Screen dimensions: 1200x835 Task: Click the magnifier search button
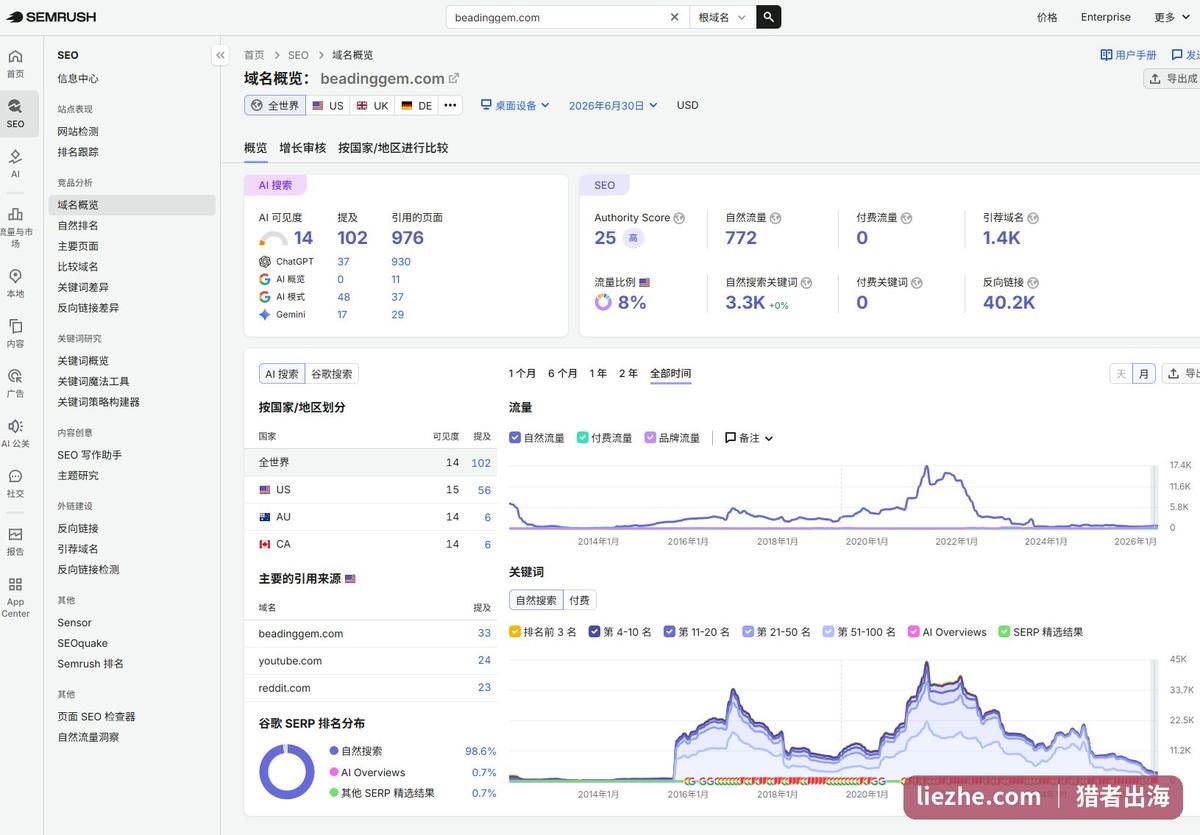[769, 17]
